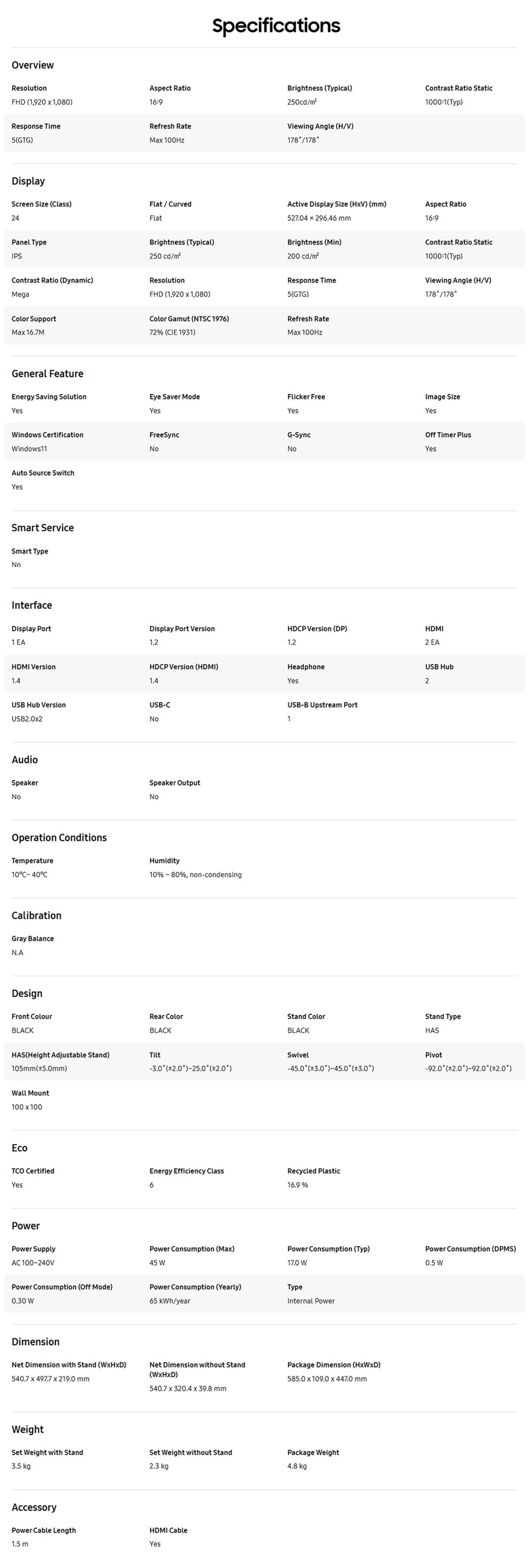Click the Color Gamut (NTSC 1976) label
The height and width of the screenshot is (1568, 530).
coord(189,319)
